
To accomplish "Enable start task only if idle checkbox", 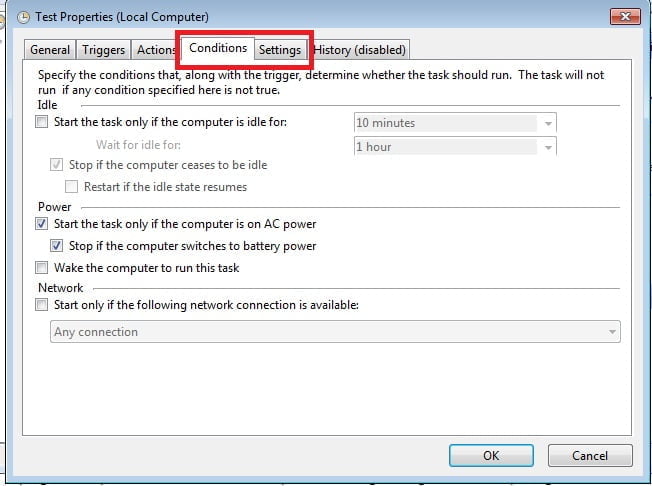I will pos(41,122).
